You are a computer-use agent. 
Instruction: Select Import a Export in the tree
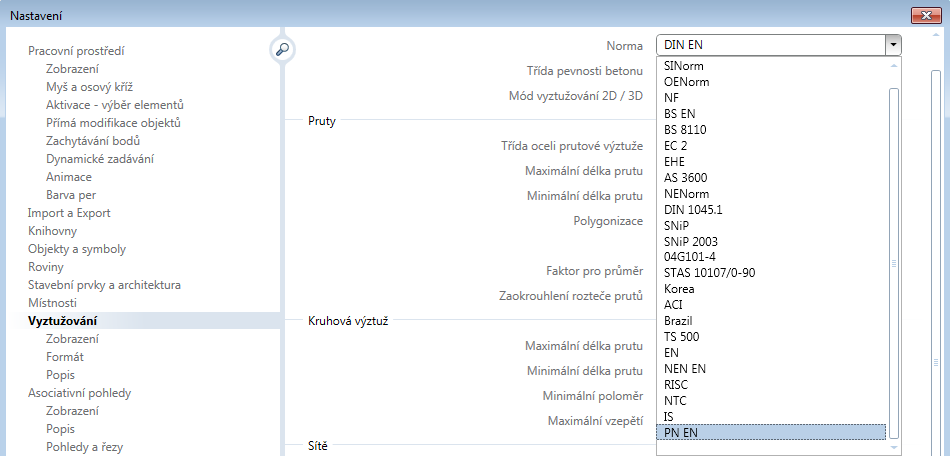69,213
